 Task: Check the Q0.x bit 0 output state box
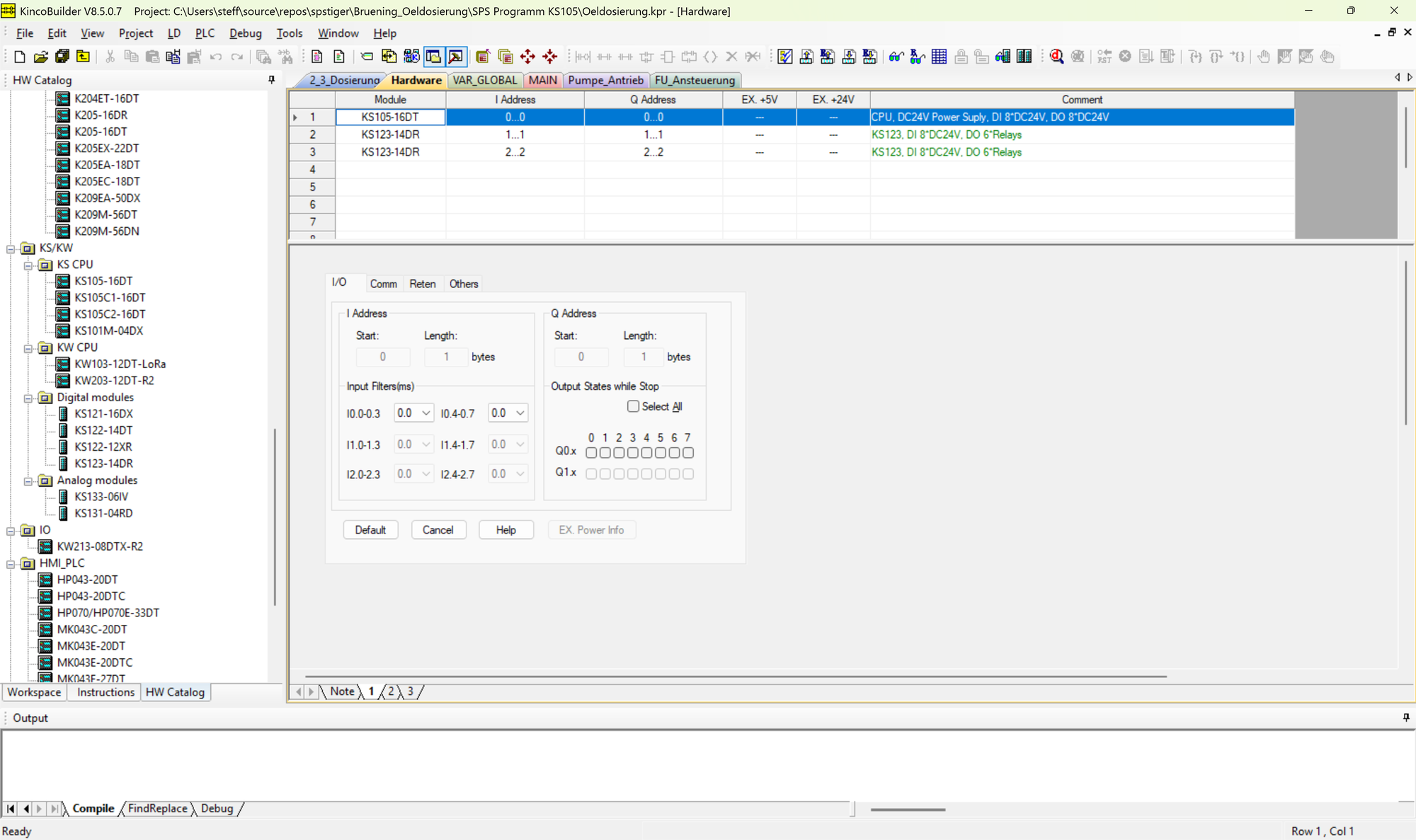[x=590, y=452]
